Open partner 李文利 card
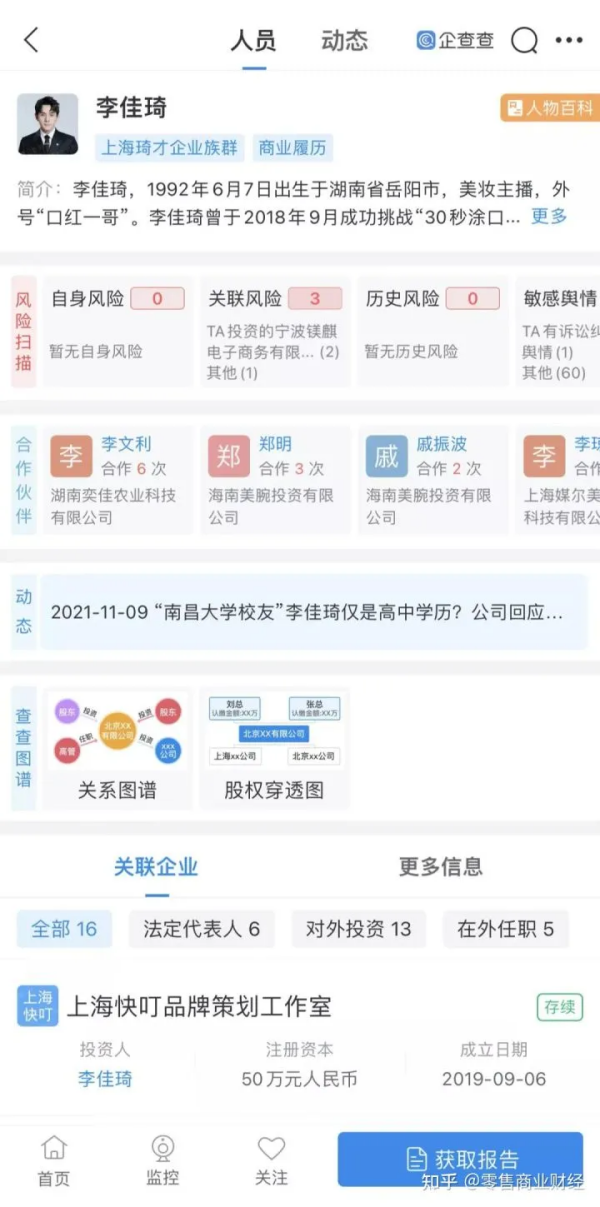Image resolution: width=600 pixels, height=1207 pixels. 116,479
